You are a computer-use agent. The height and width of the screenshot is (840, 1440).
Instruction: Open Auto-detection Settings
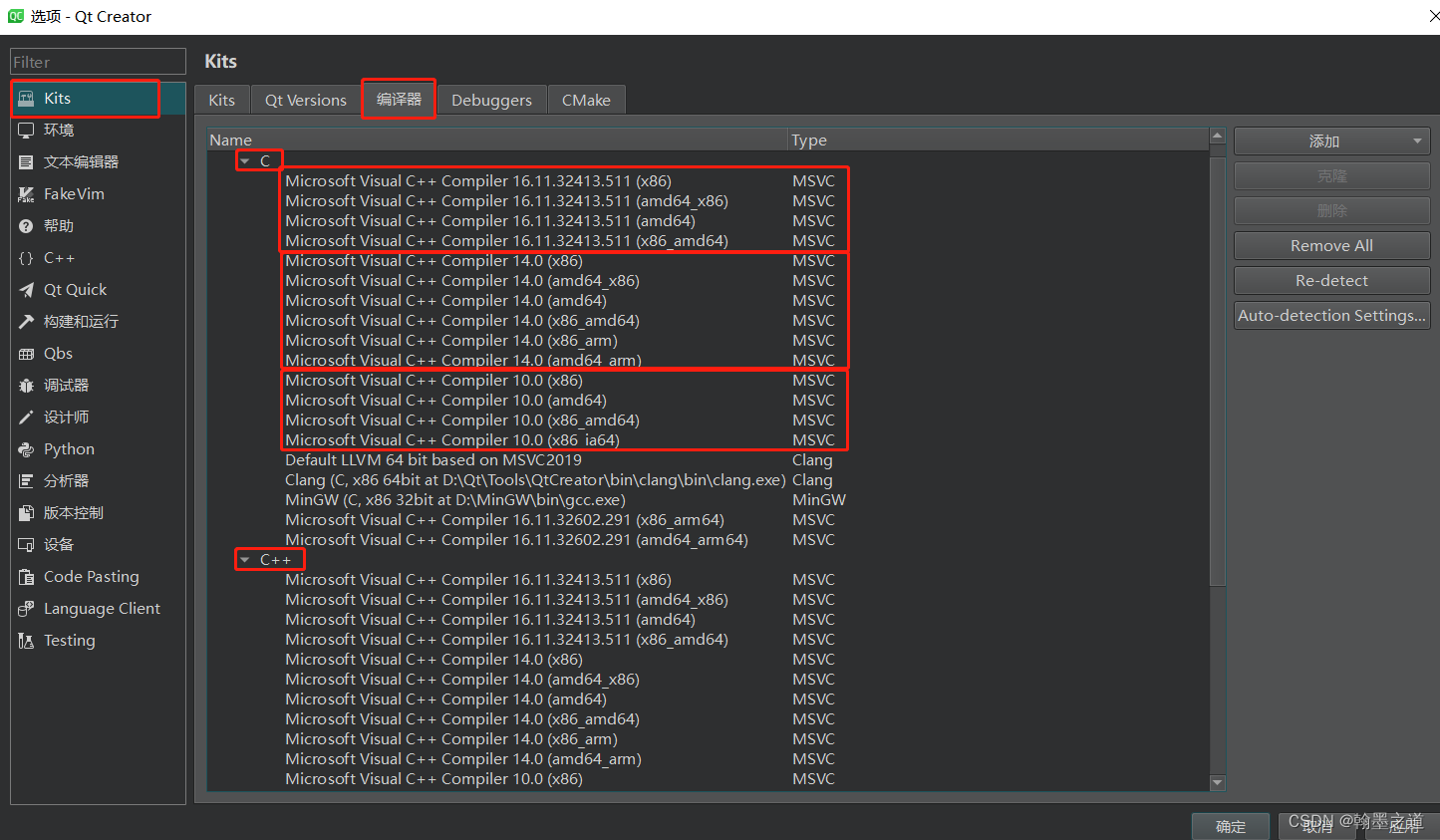pos(1331,315)
